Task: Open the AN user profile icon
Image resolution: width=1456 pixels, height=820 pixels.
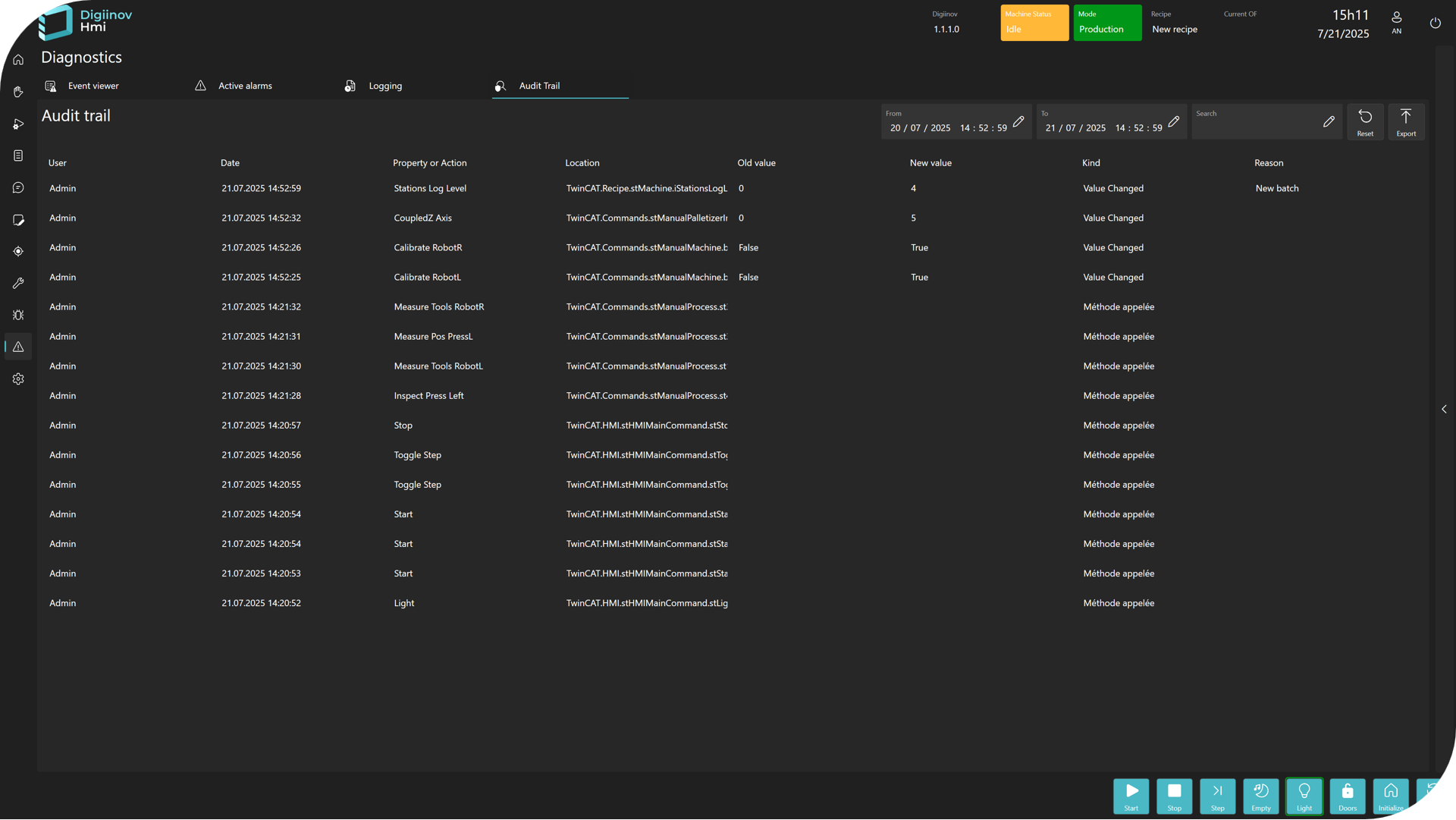Action: [x=1397, y=22]
